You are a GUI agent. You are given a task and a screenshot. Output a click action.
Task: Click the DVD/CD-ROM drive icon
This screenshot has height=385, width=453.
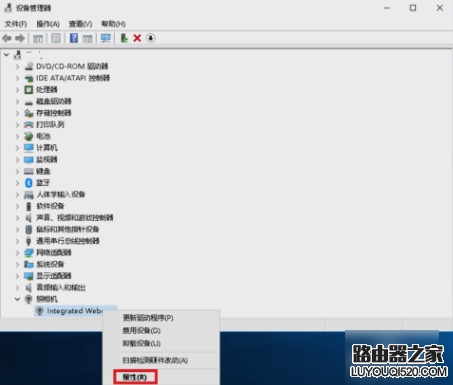[x=29, y=66]
